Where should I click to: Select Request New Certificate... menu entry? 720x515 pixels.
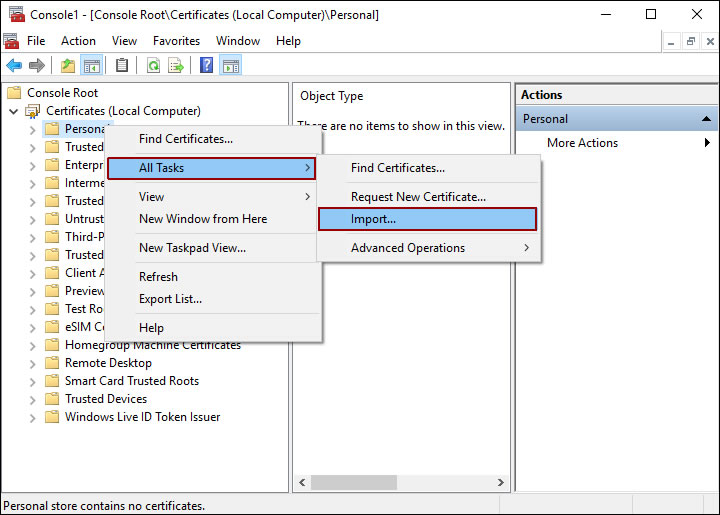[418, 197]
